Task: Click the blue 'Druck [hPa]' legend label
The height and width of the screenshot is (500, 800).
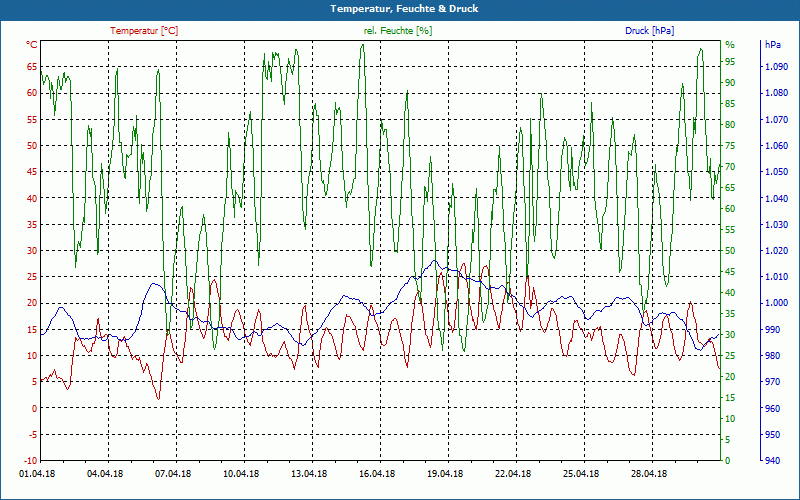Action: tap(649, 31)
